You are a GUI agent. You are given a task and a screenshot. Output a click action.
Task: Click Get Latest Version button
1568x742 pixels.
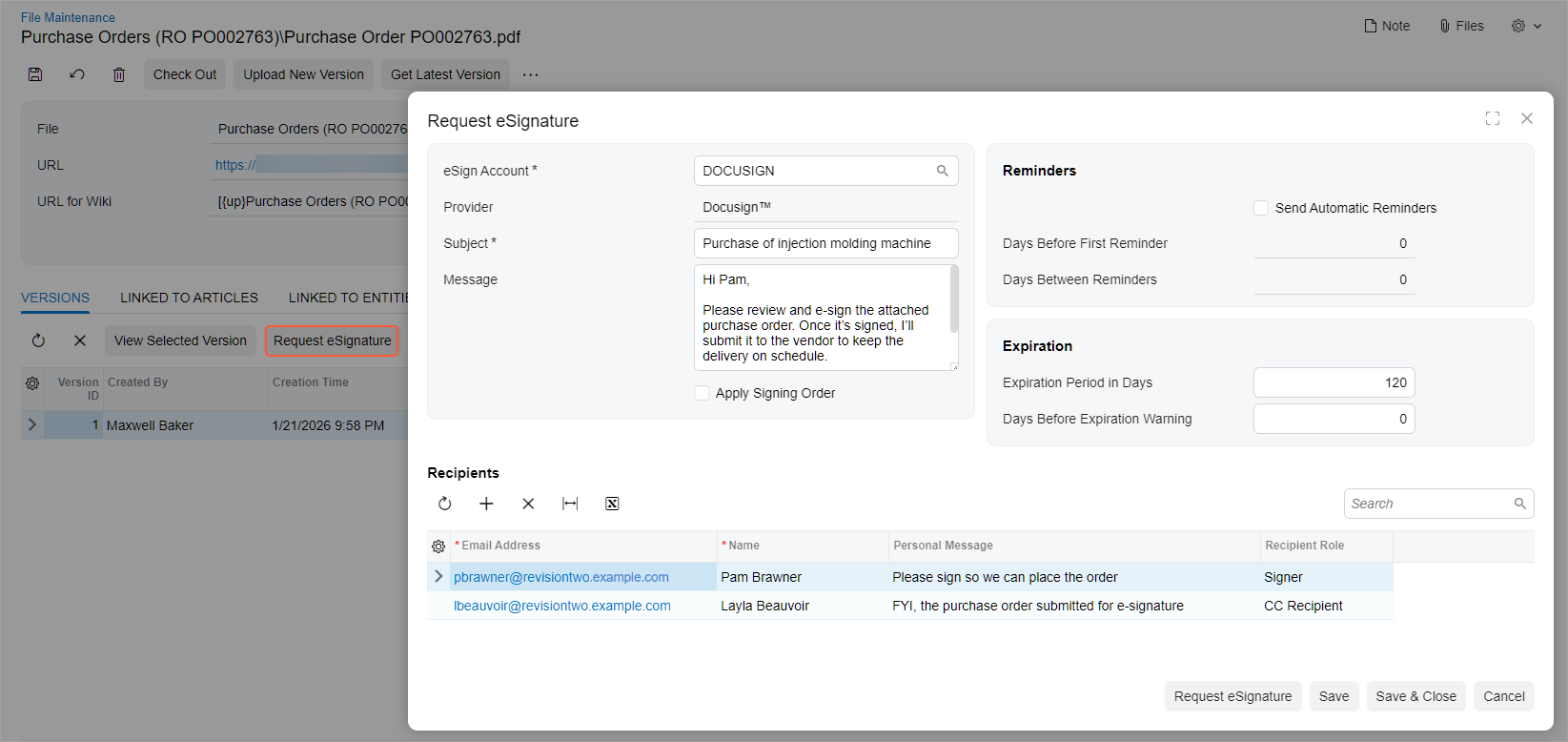[445, 74]
